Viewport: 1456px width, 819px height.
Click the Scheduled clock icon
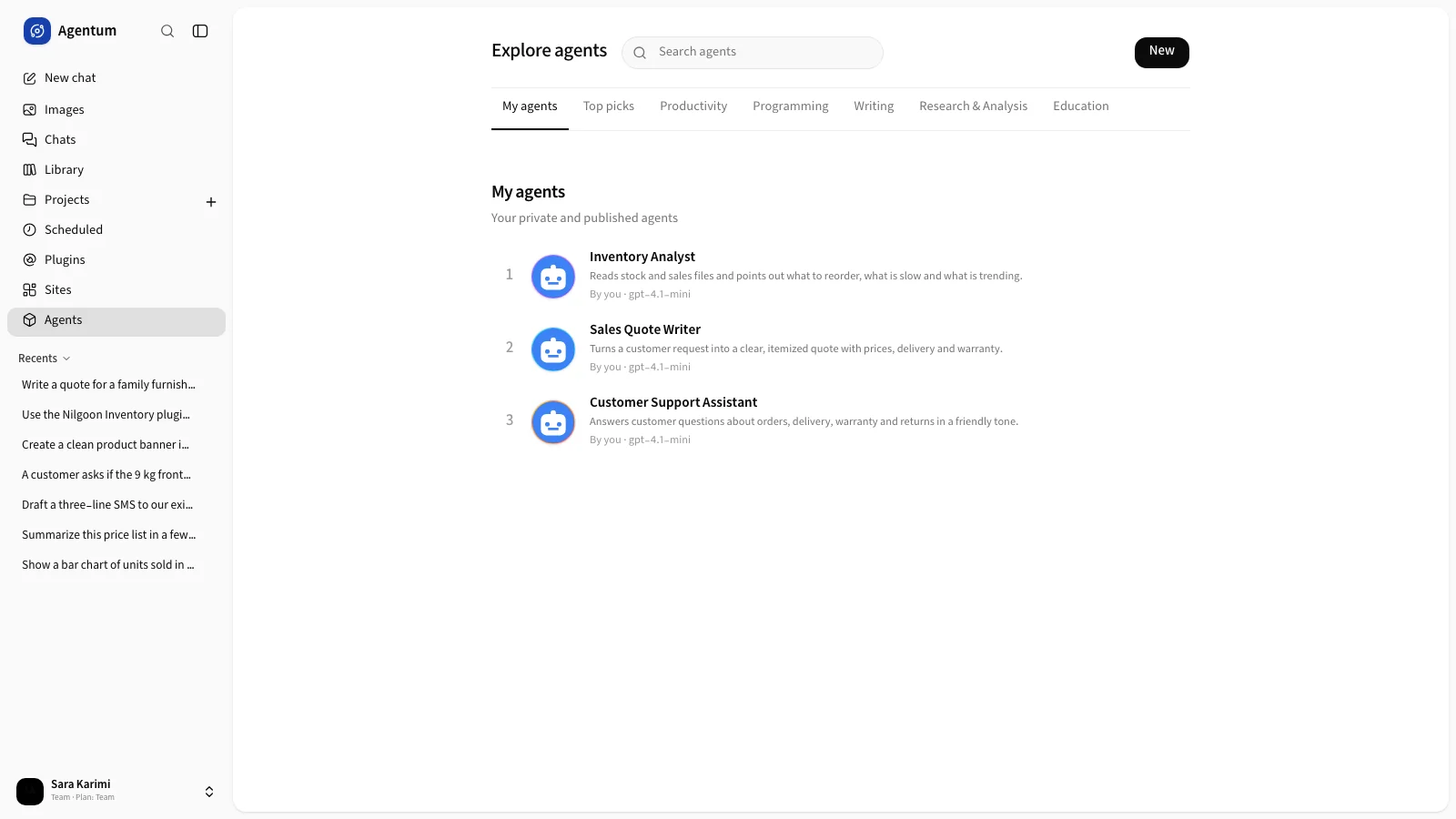(x=30, y=230)
